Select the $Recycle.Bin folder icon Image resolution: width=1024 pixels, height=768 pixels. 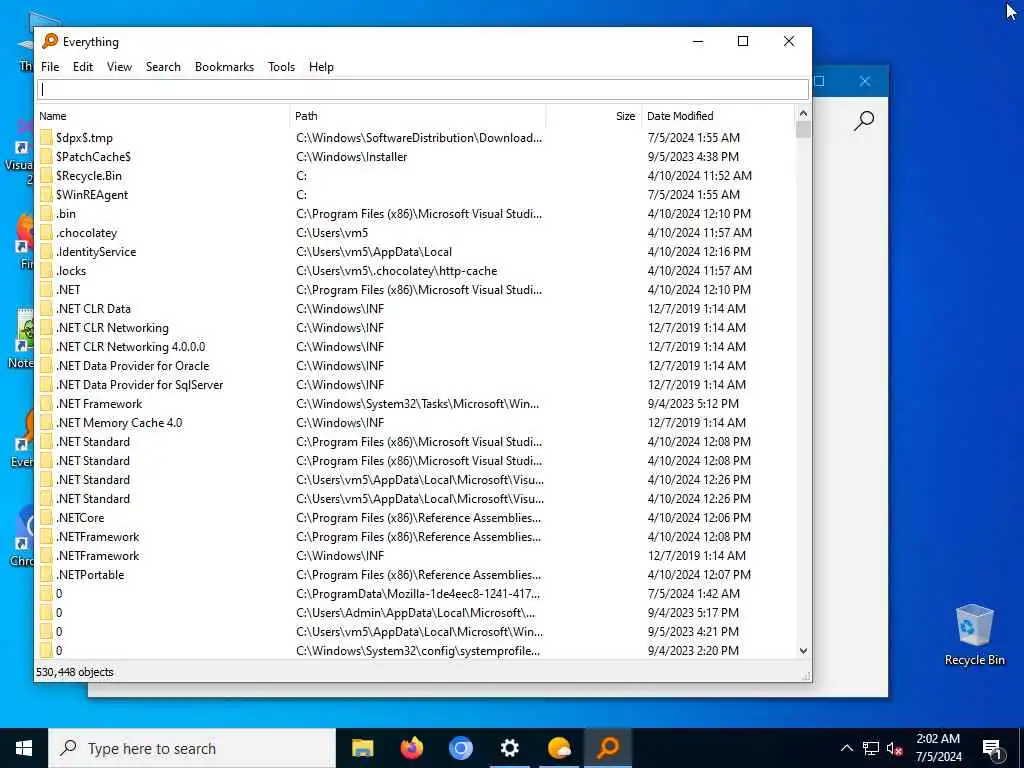[x=46, y=176]
